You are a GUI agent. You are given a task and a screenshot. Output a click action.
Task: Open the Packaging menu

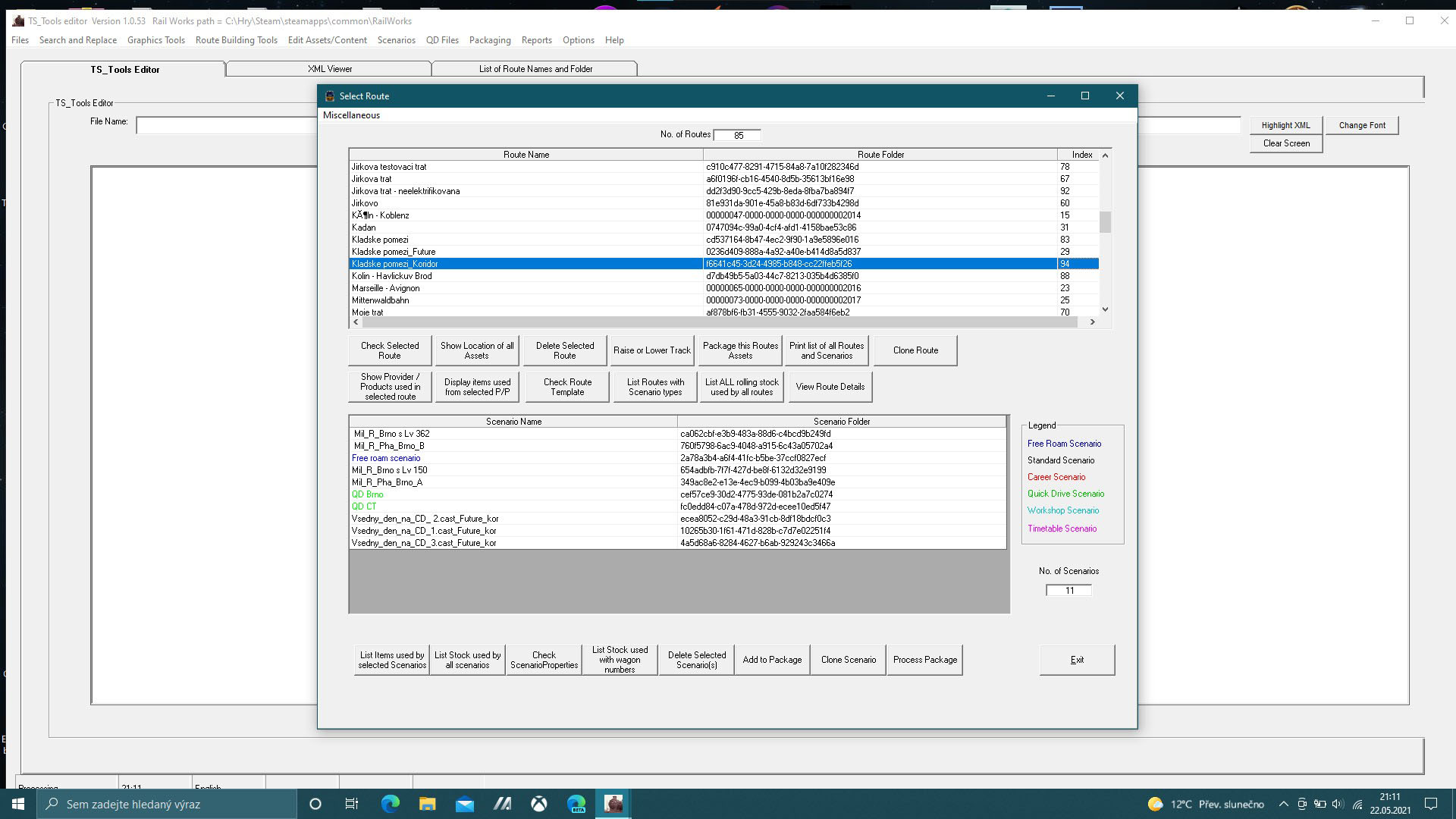click(x=490, y=40)
